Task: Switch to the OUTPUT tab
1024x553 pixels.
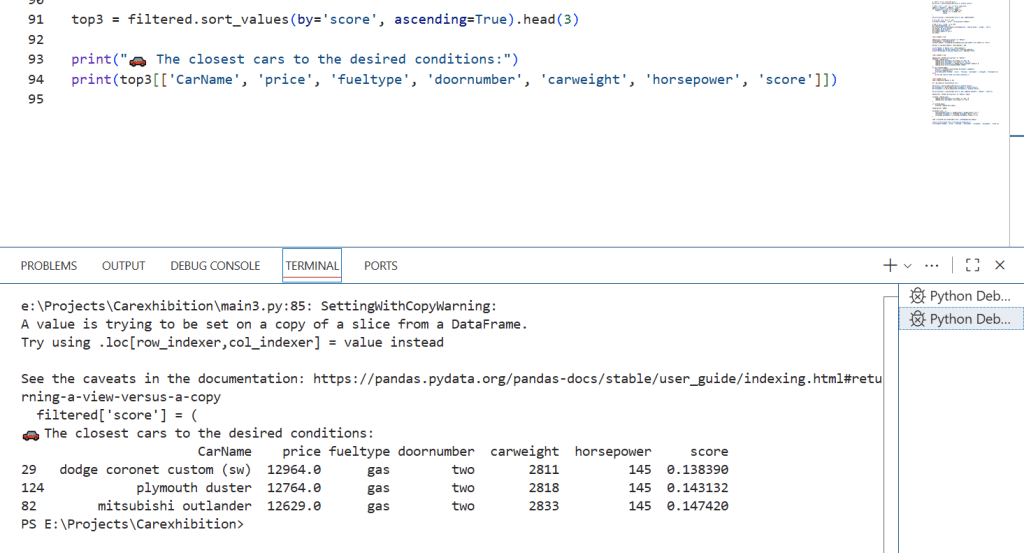Action: click(x=123, y=266)
